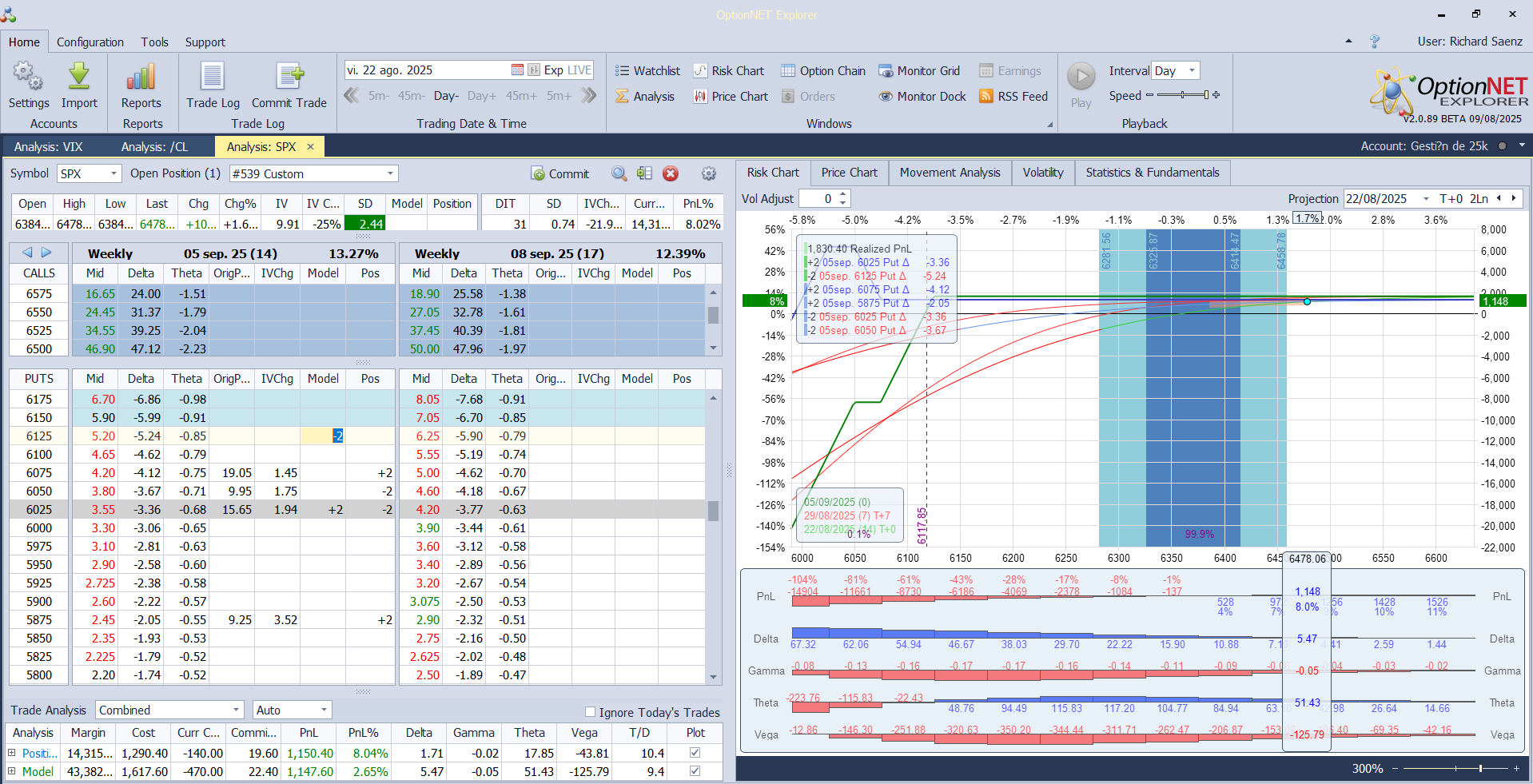Image resolution: width=1533 pixels, height=784 pixels.
Task: Open the Auto dropdown
Action: (x=324, y=710)
